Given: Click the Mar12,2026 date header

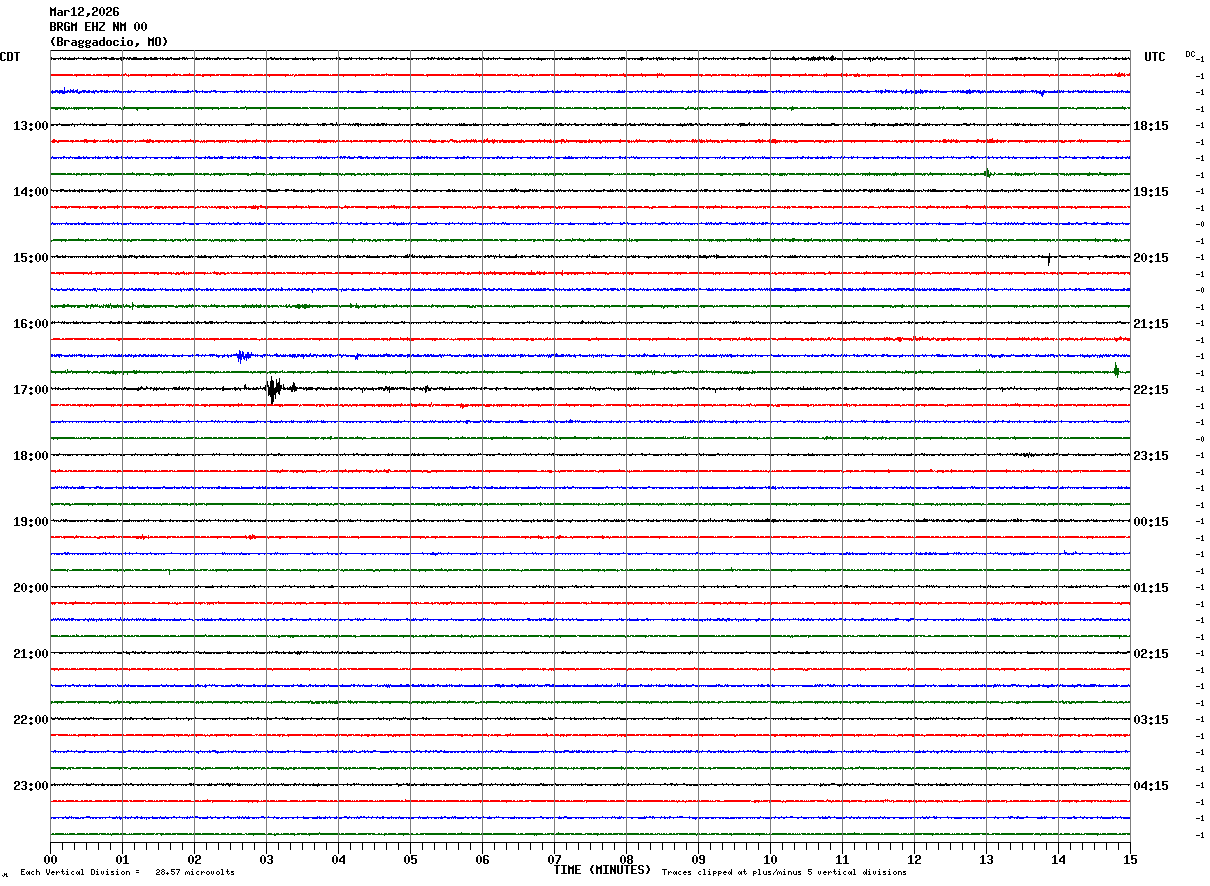Looking at the screenshot, I should [x=84, y=12].
